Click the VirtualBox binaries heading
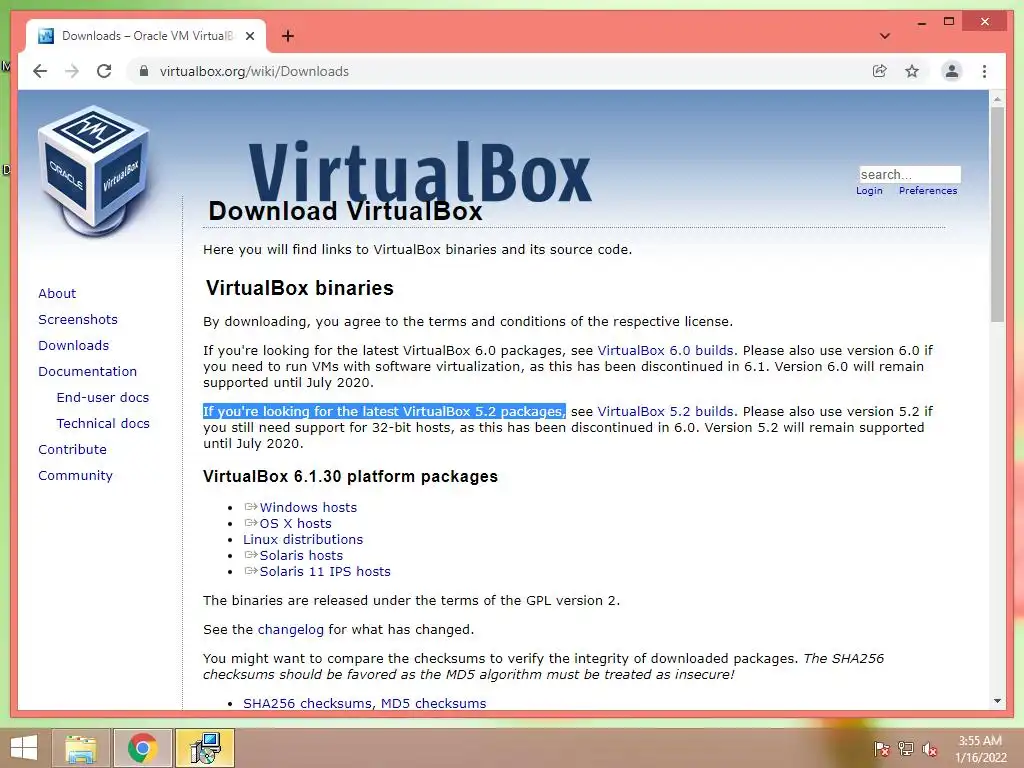 click(300, 288)
